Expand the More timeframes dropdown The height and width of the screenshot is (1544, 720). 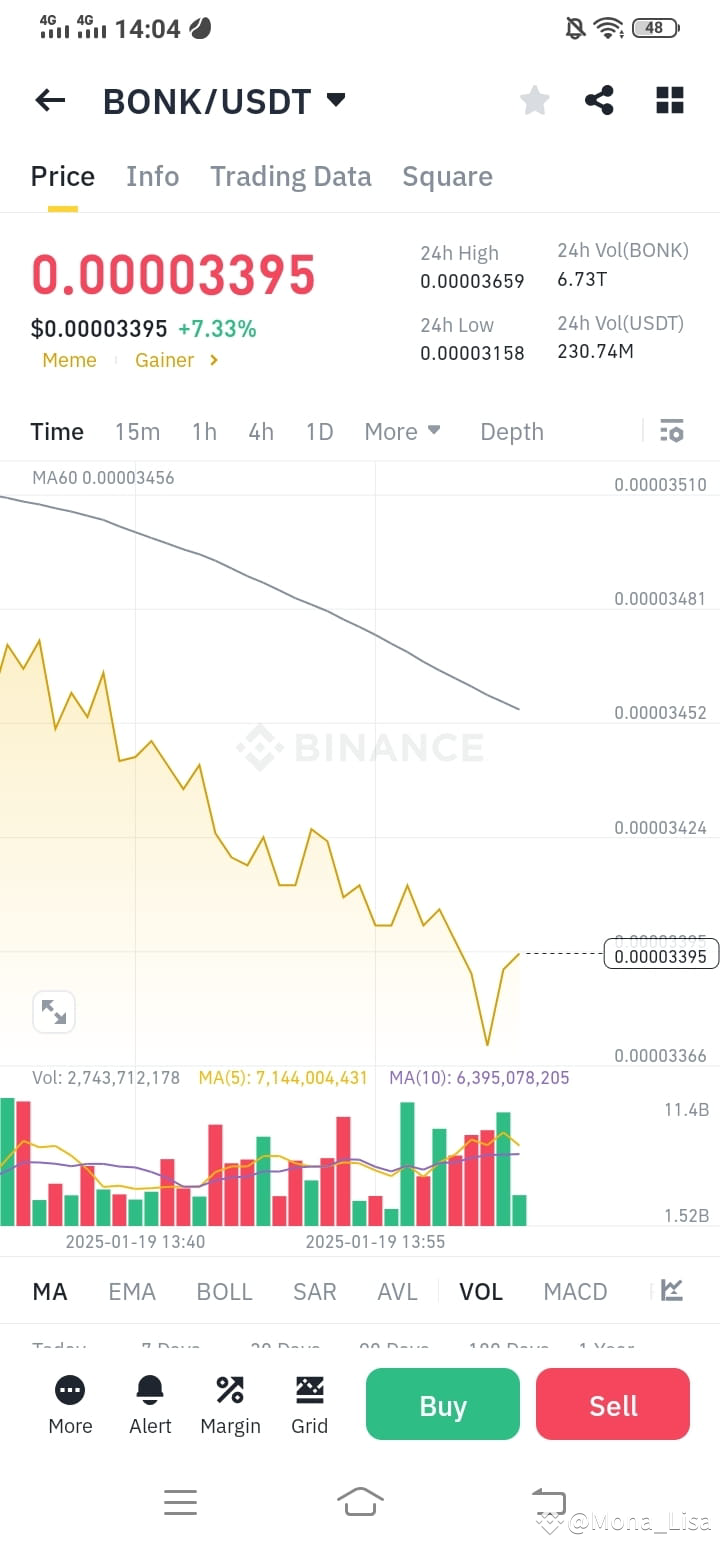[402, 431]
